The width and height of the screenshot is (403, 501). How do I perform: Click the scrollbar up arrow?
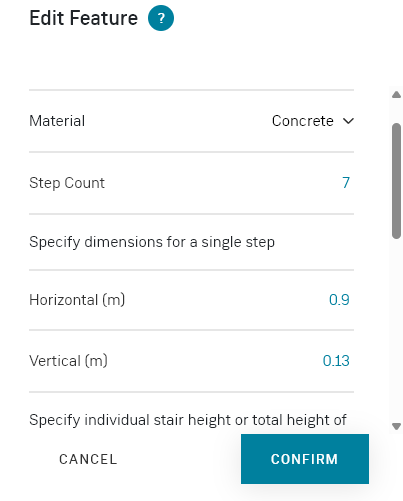click(x=396, y=95)
